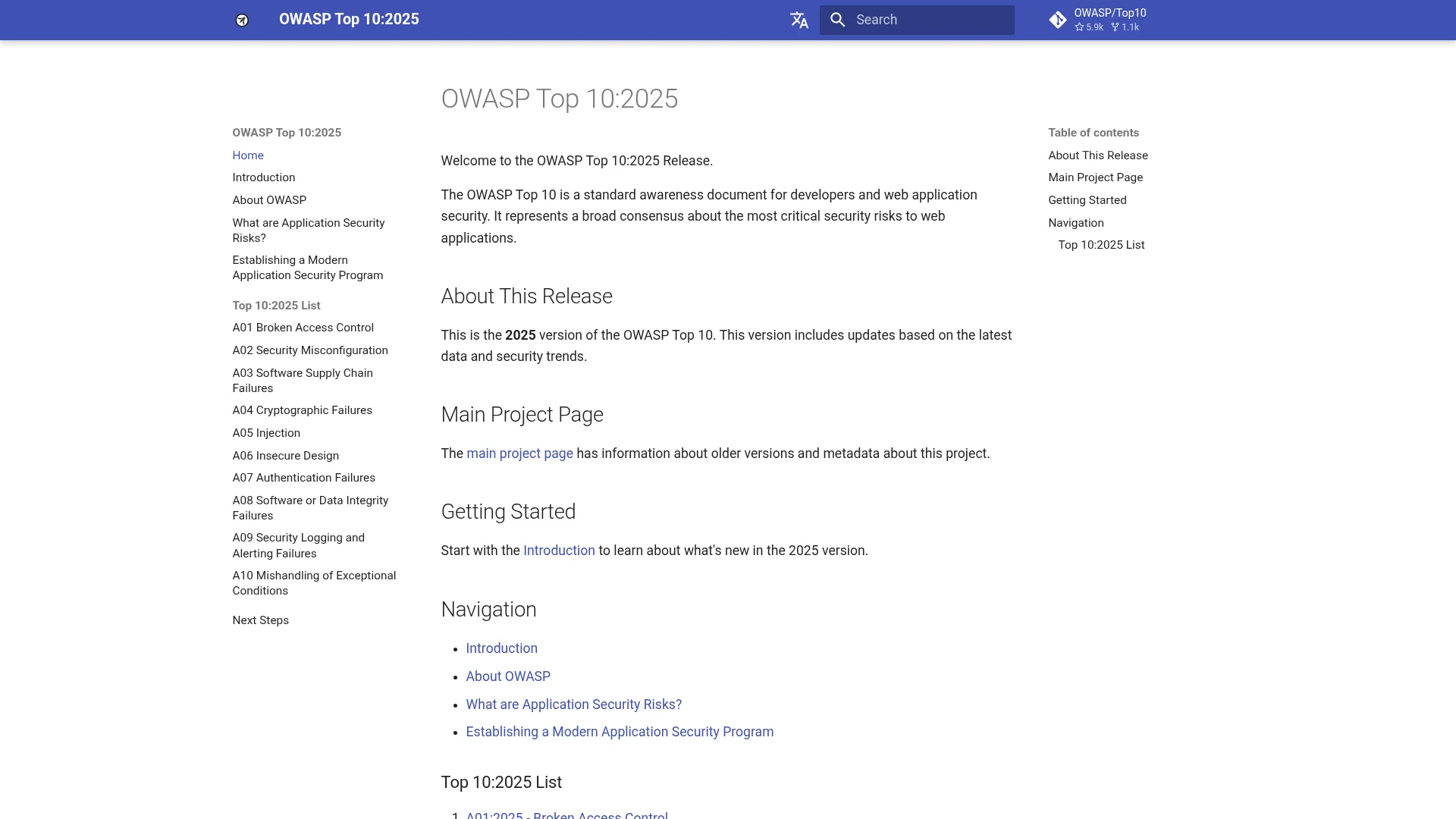Click bullet link What are Application Security Risks?
This screenshot has height=819, width=1456.
[x=574, y=704]
